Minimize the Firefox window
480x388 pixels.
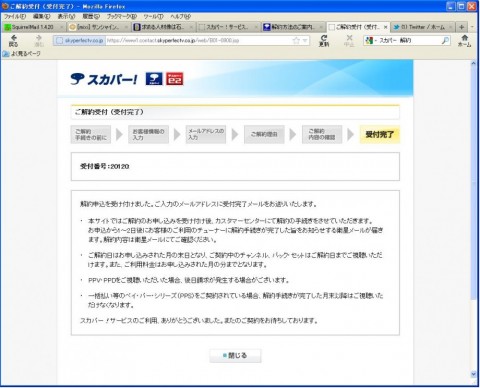(451, 6)
